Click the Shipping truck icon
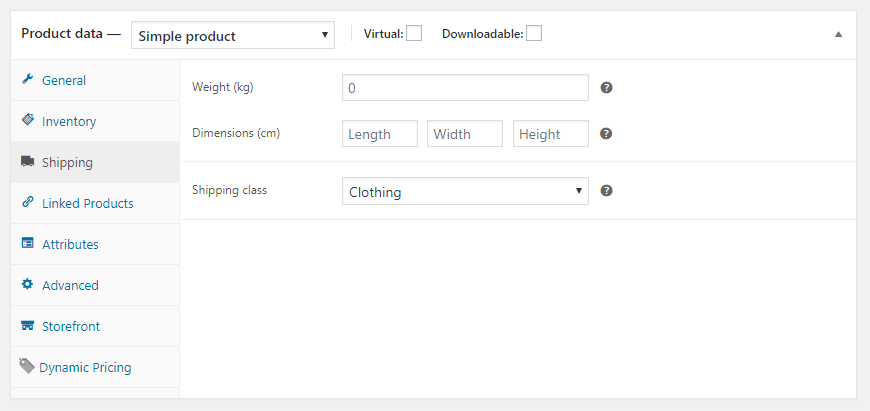 (27, 161)
